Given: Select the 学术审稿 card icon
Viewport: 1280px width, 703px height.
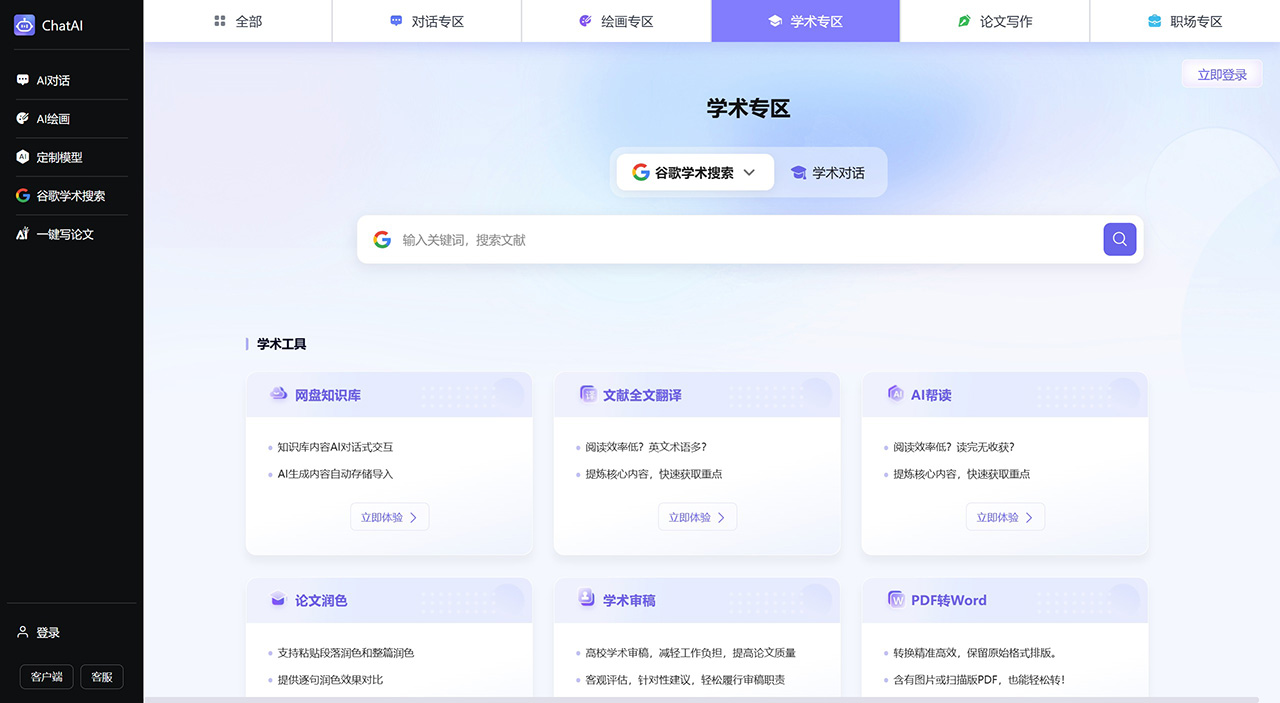Looking at the screenshot, I should click(588, 599).
